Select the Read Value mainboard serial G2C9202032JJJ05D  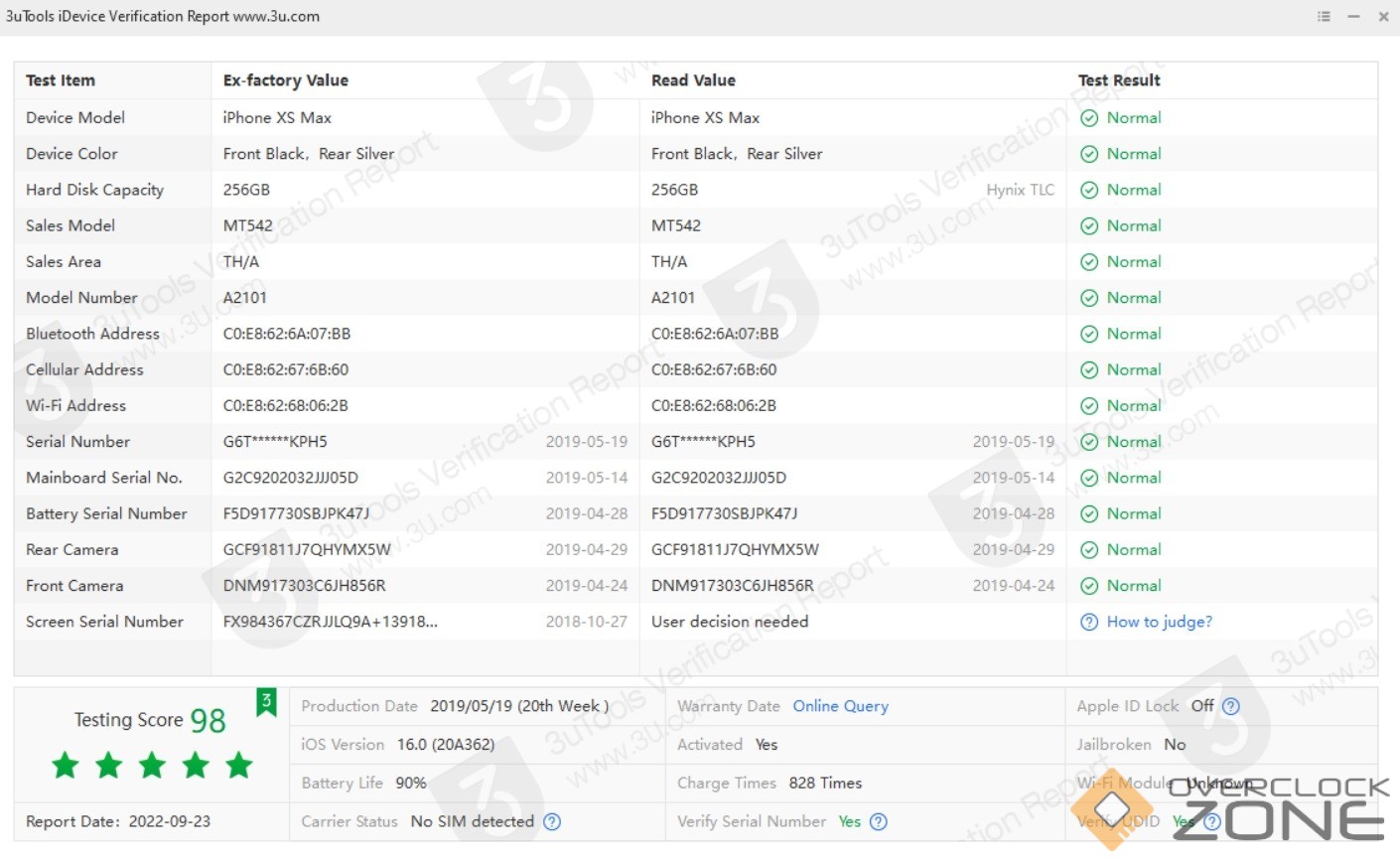(719, 478)
